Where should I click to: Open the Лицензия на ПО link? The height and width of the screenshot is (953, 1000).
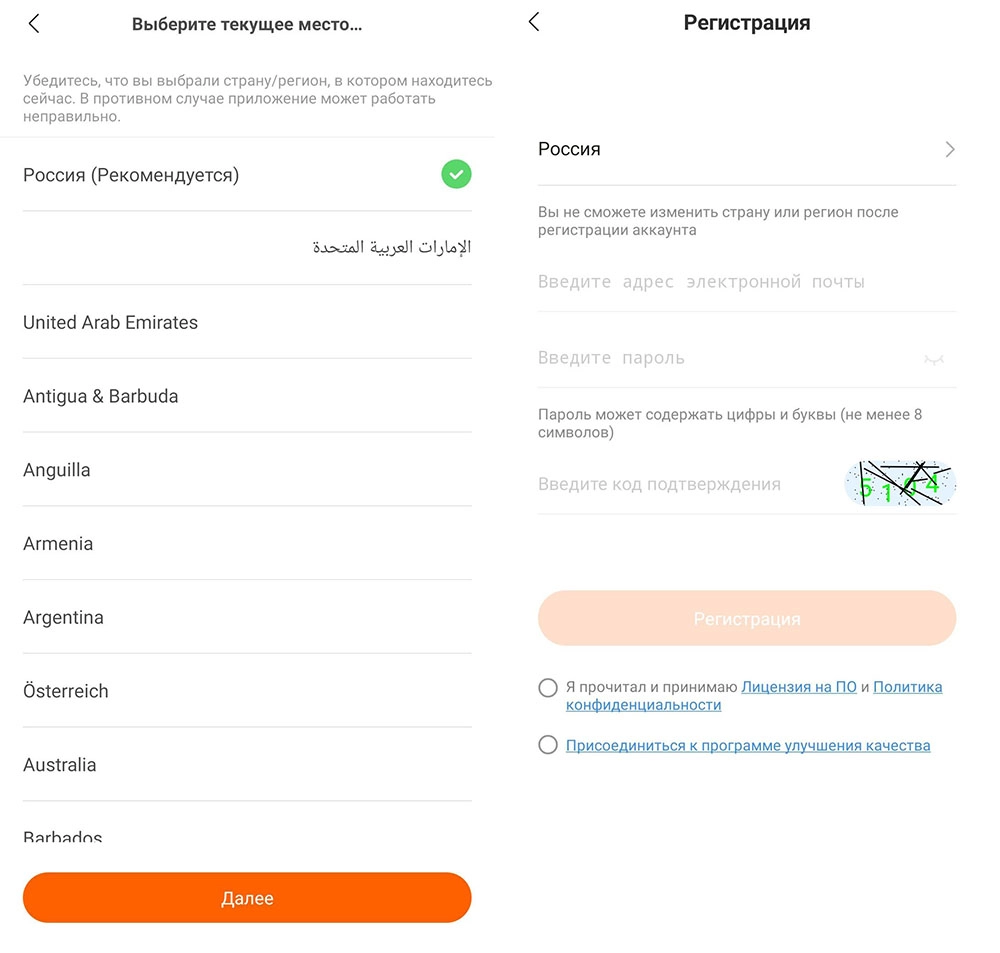[x=798, y=687]
